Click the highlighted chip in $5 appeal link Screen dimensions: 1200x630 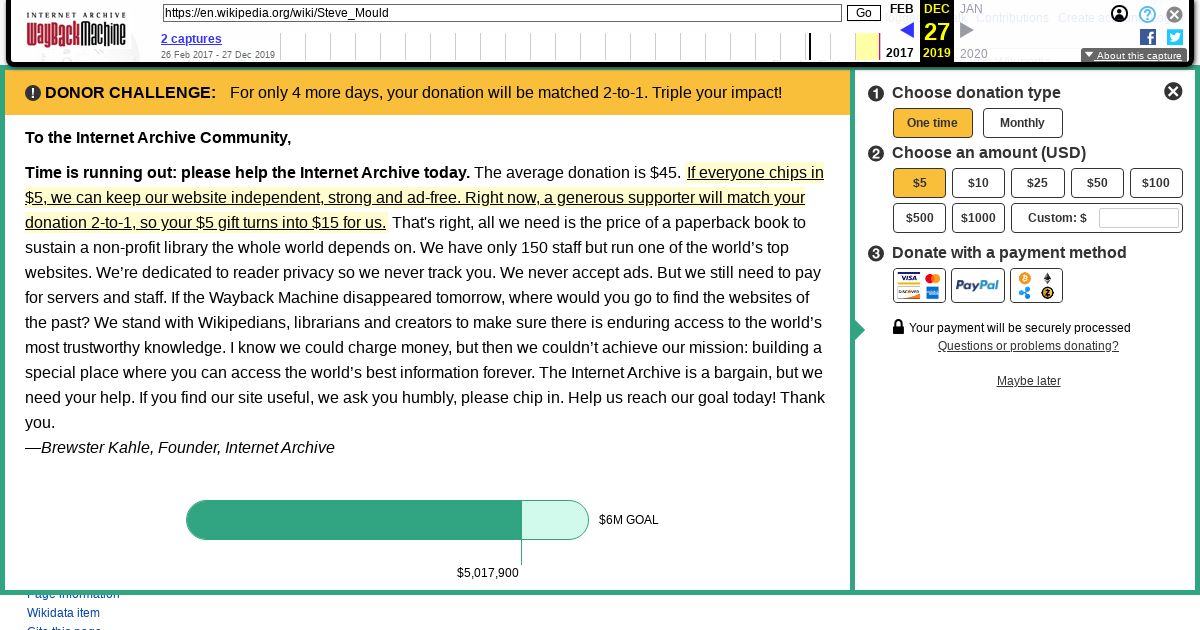[424, 197]
